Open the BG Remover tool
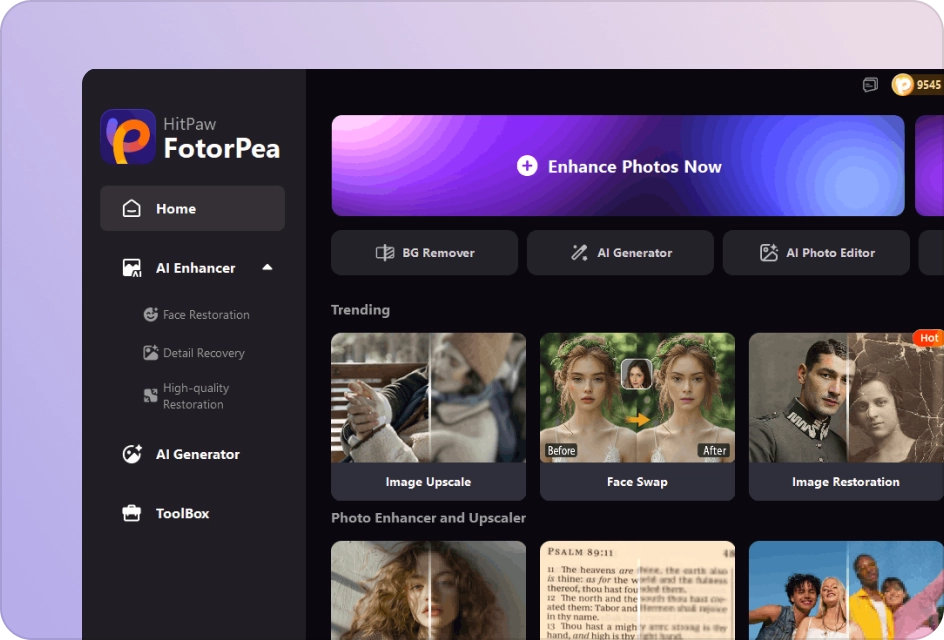Image resolution: width=944 pixels, height=640 pixels. pos(424,253)
